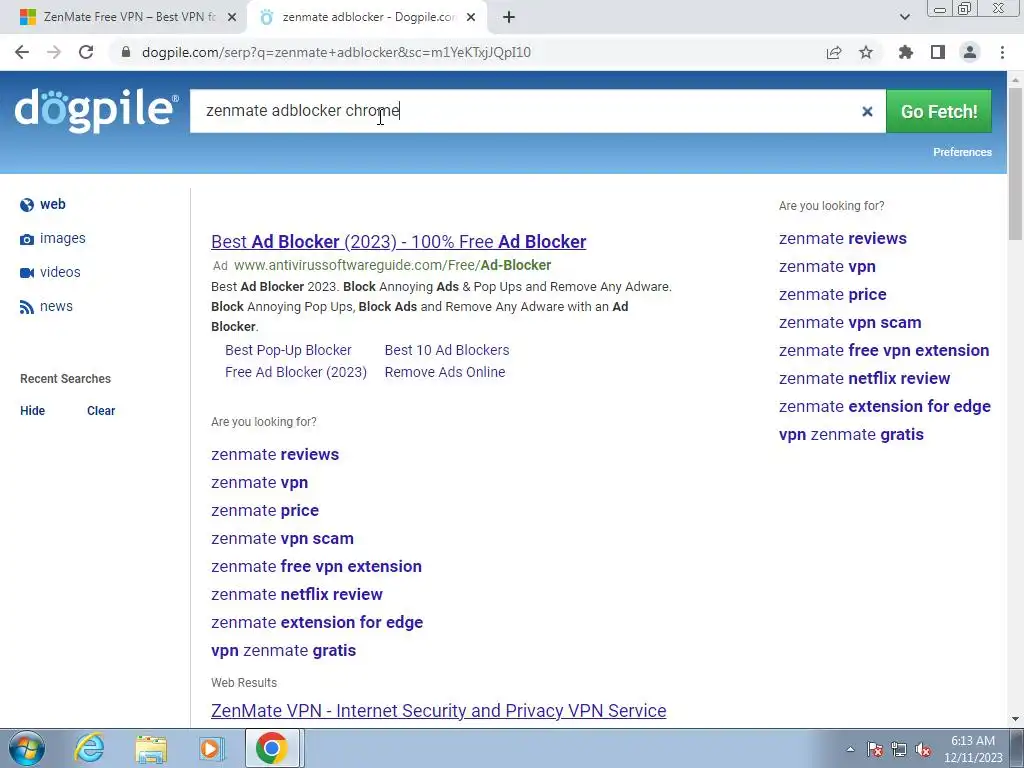
Task: Open the Extensions puzzle icon
Action: click(906, 52)
